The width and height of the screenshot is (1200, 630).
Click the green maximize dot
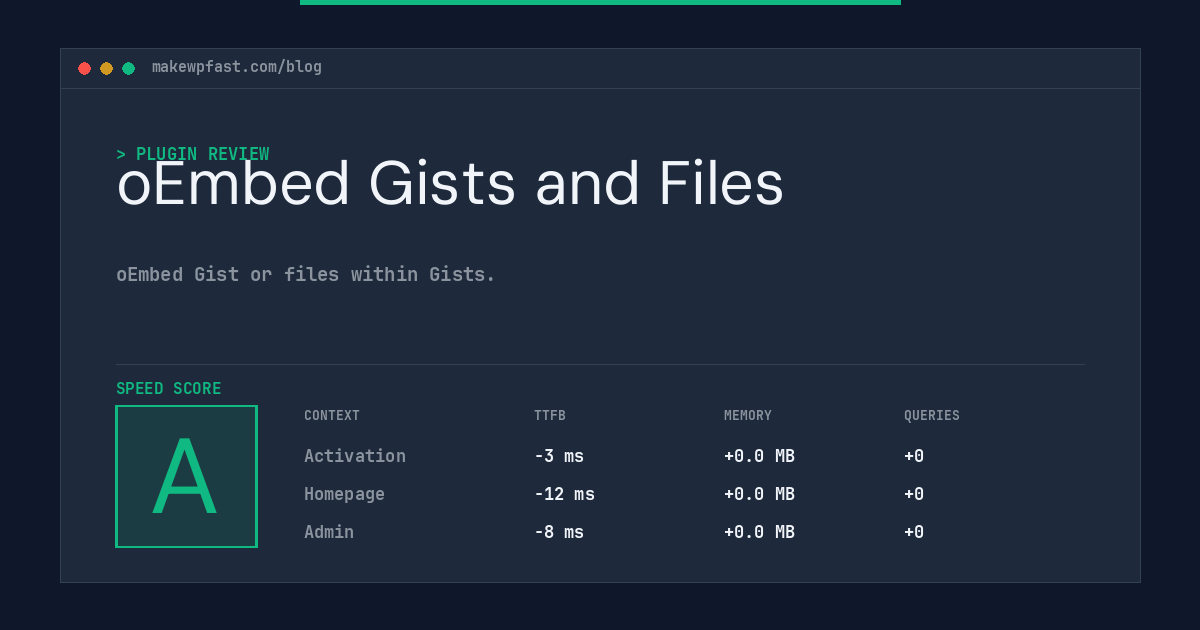click(128, 68)
